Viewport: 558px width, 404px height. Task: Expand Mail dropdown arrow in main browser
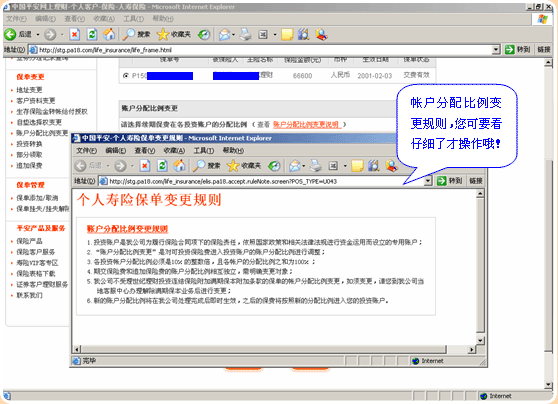tap(233, 35)
